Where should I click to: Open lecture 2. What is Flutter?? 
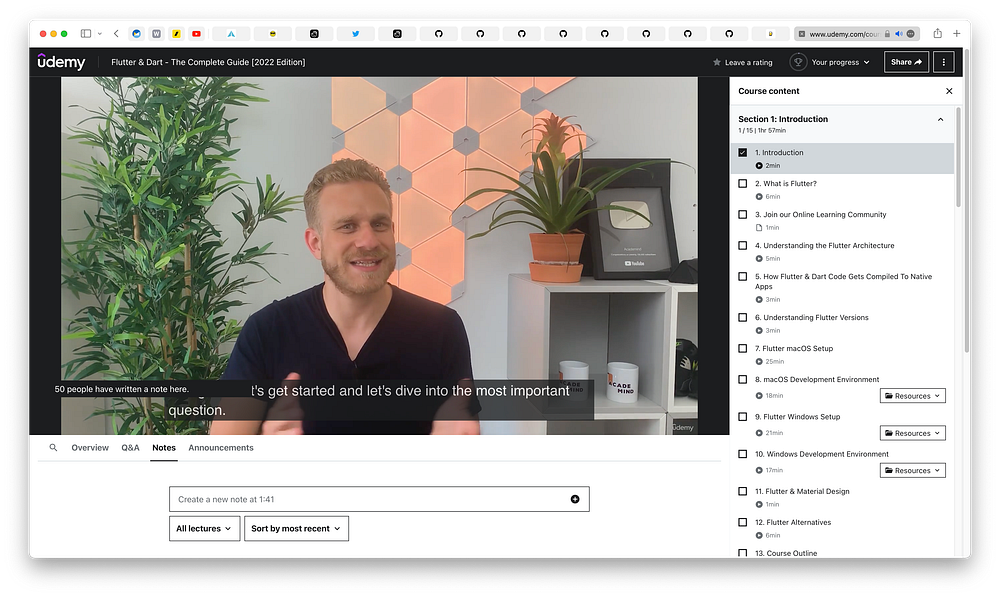786,184
